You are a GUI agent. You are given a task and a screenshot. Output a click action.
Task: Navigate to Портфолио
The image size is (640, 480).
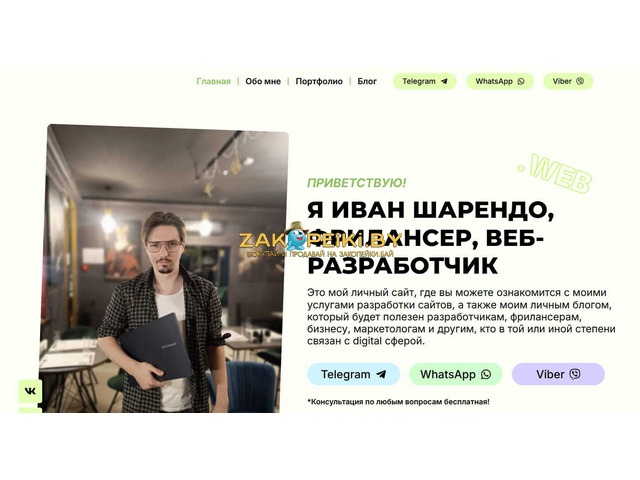click(x=319, y=81)
